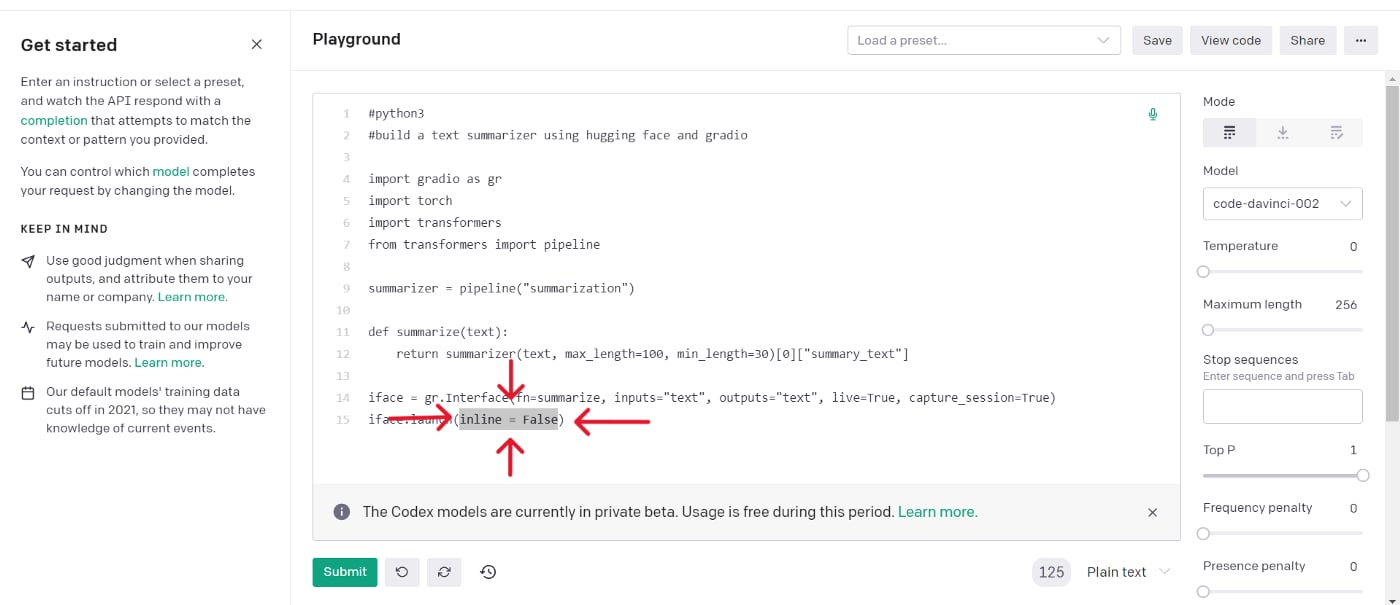The width and height of the screenshot is (1400, 605).
Task: Open the history clock icon
Action: 488,572
